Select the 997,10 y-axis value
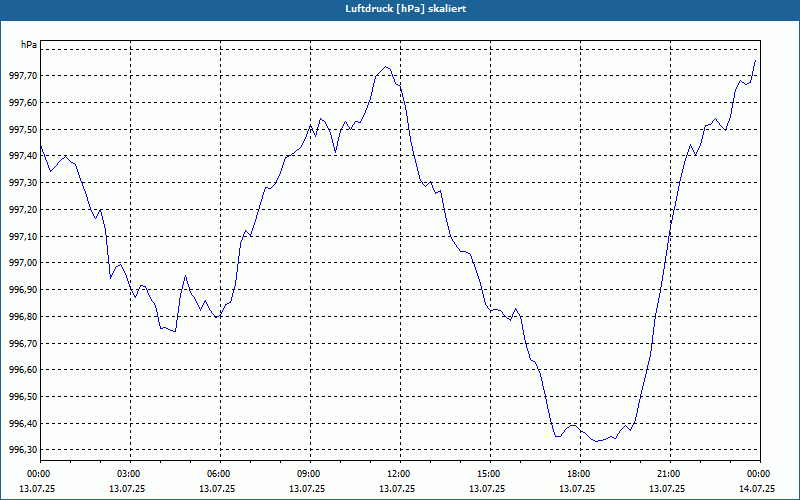 click(x=23, y=236)
